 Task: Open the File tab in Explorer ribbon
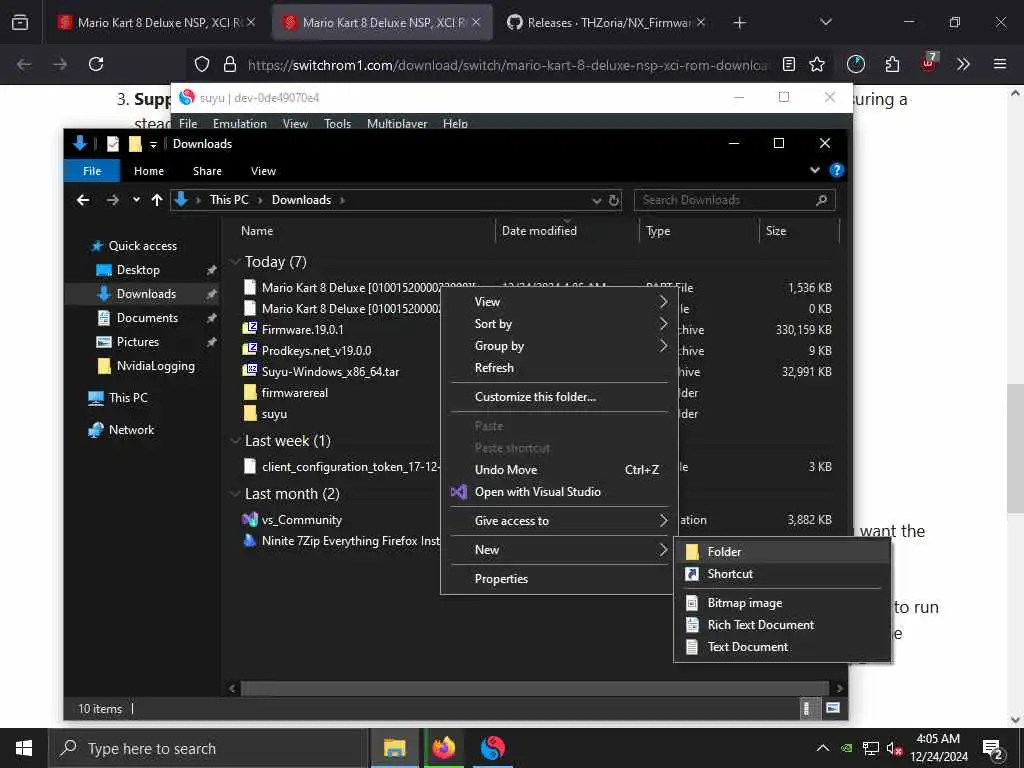coord(92,171)
